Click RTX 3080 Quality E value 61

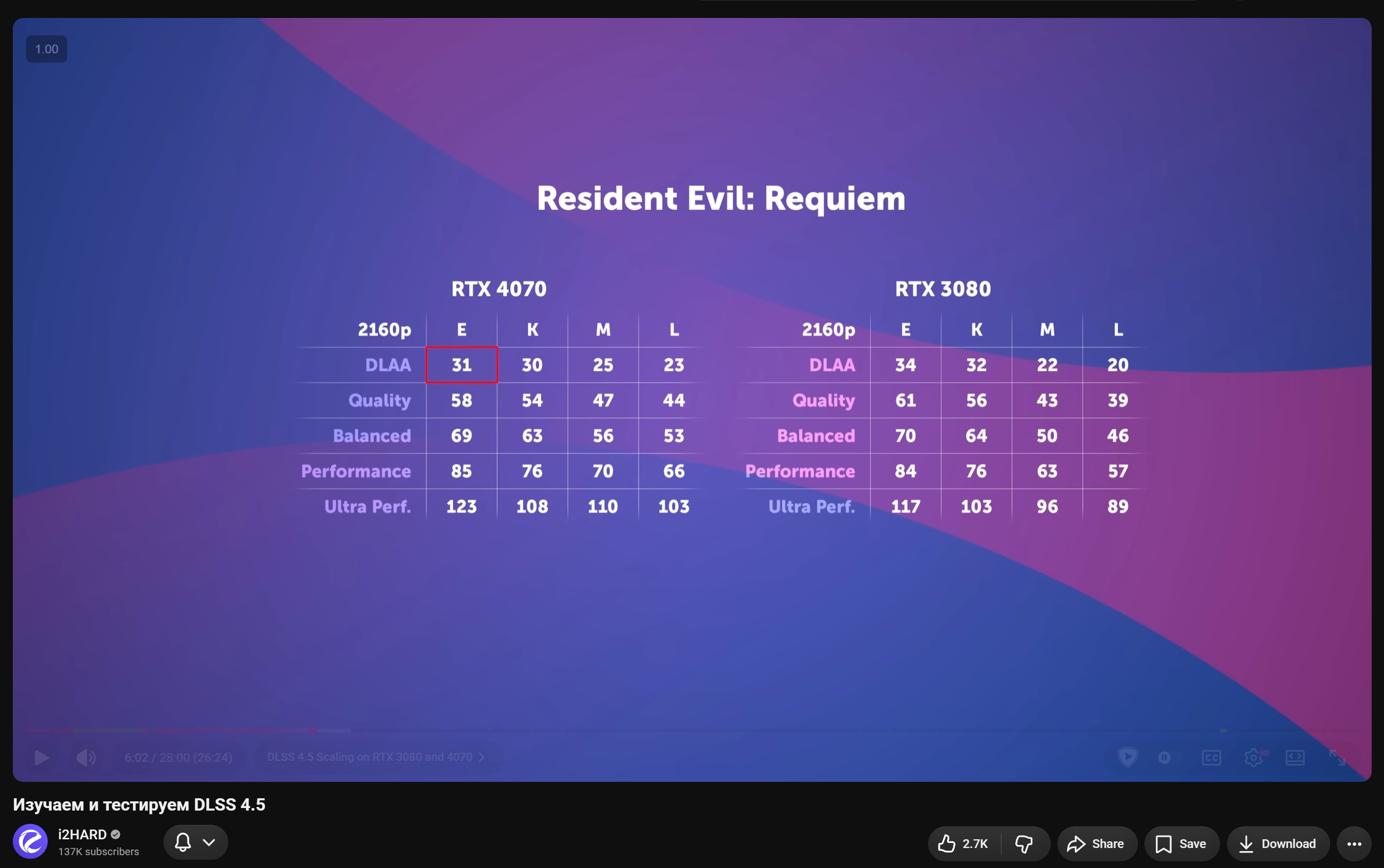pos(905,400)
